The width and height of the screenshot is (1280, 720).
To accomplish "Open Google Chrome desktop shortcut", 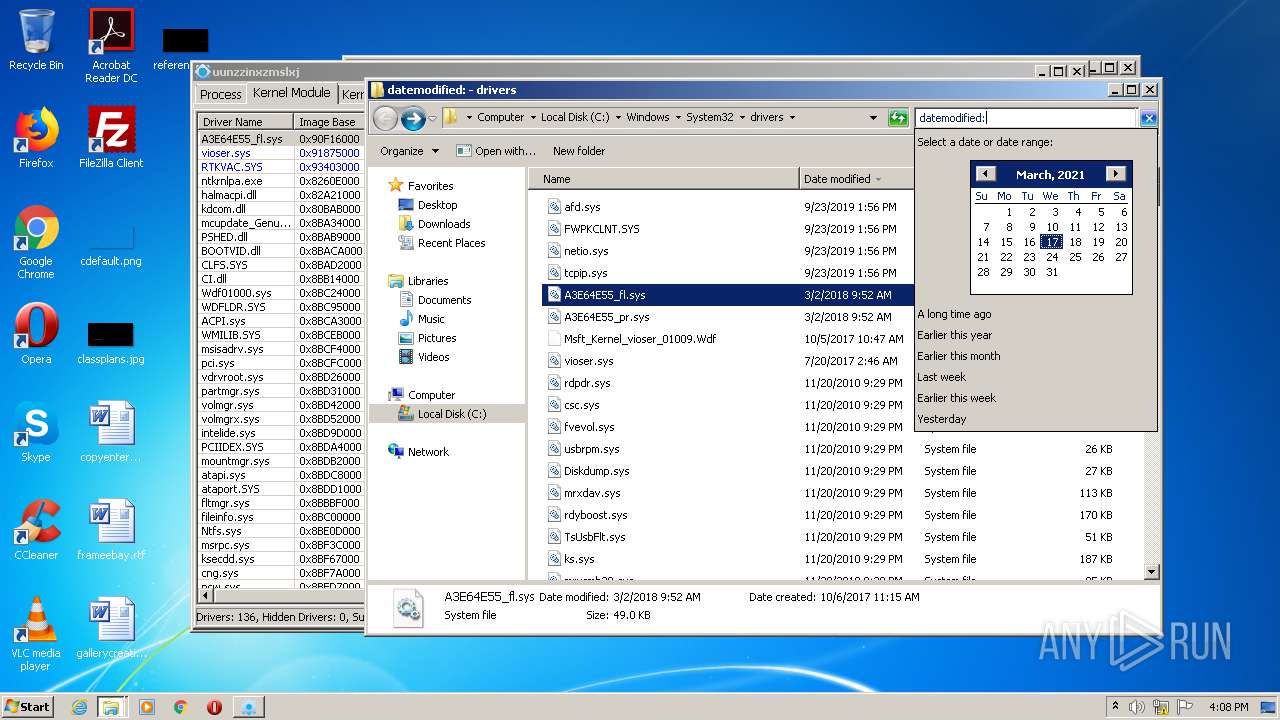I will pyautogui.click(x=36, y=242).
